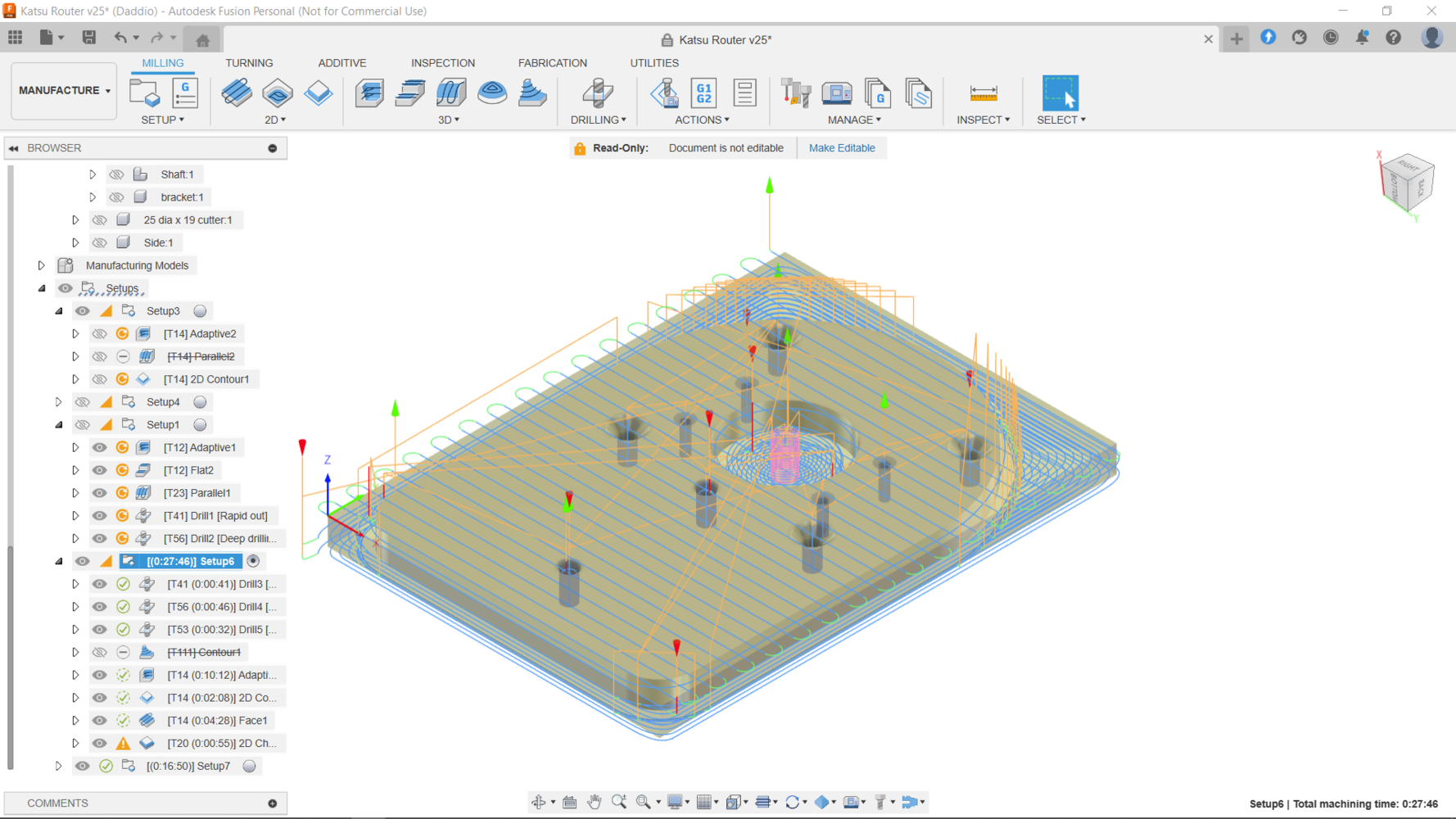Select the 2D Pocket tool

click(x=278, y=93)
